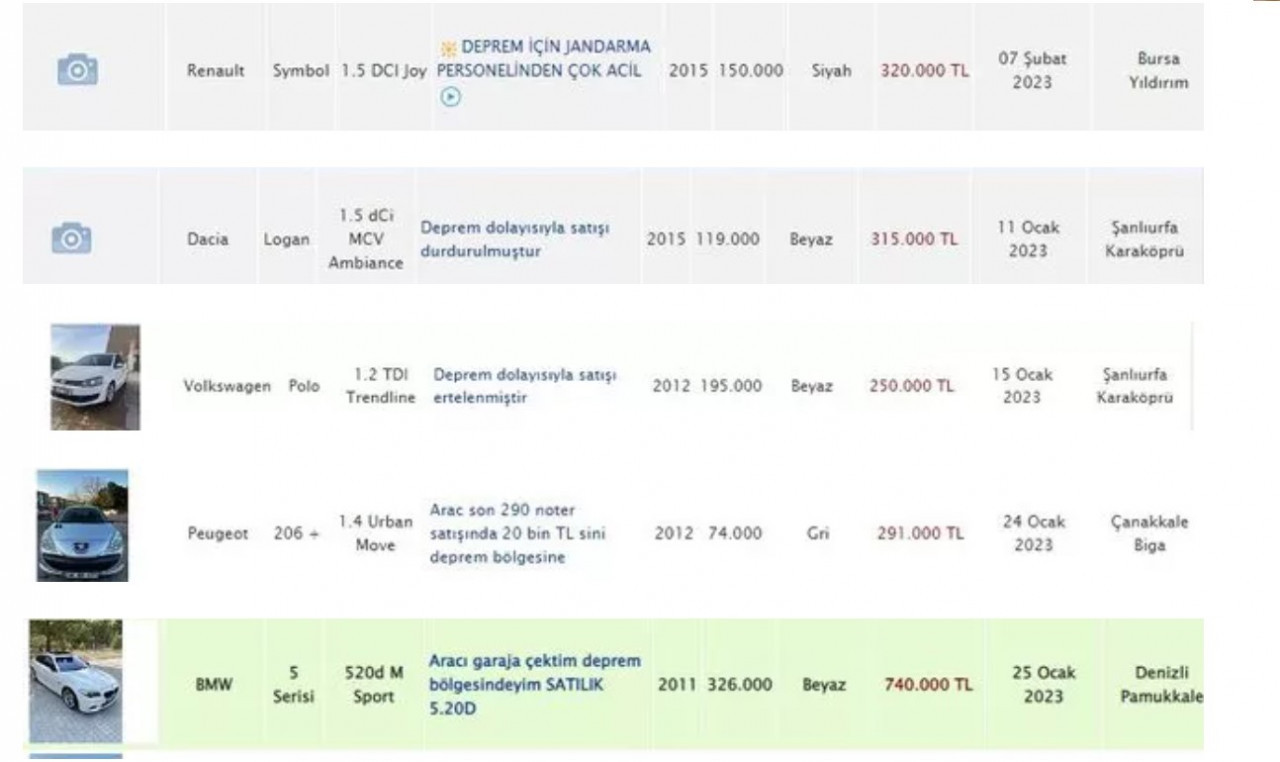Viewport: 1280px width, 762px height.
Task: Click the Volkswagen row's 'Şanlıurfa Karaköprü' location
Action: 1135,386
